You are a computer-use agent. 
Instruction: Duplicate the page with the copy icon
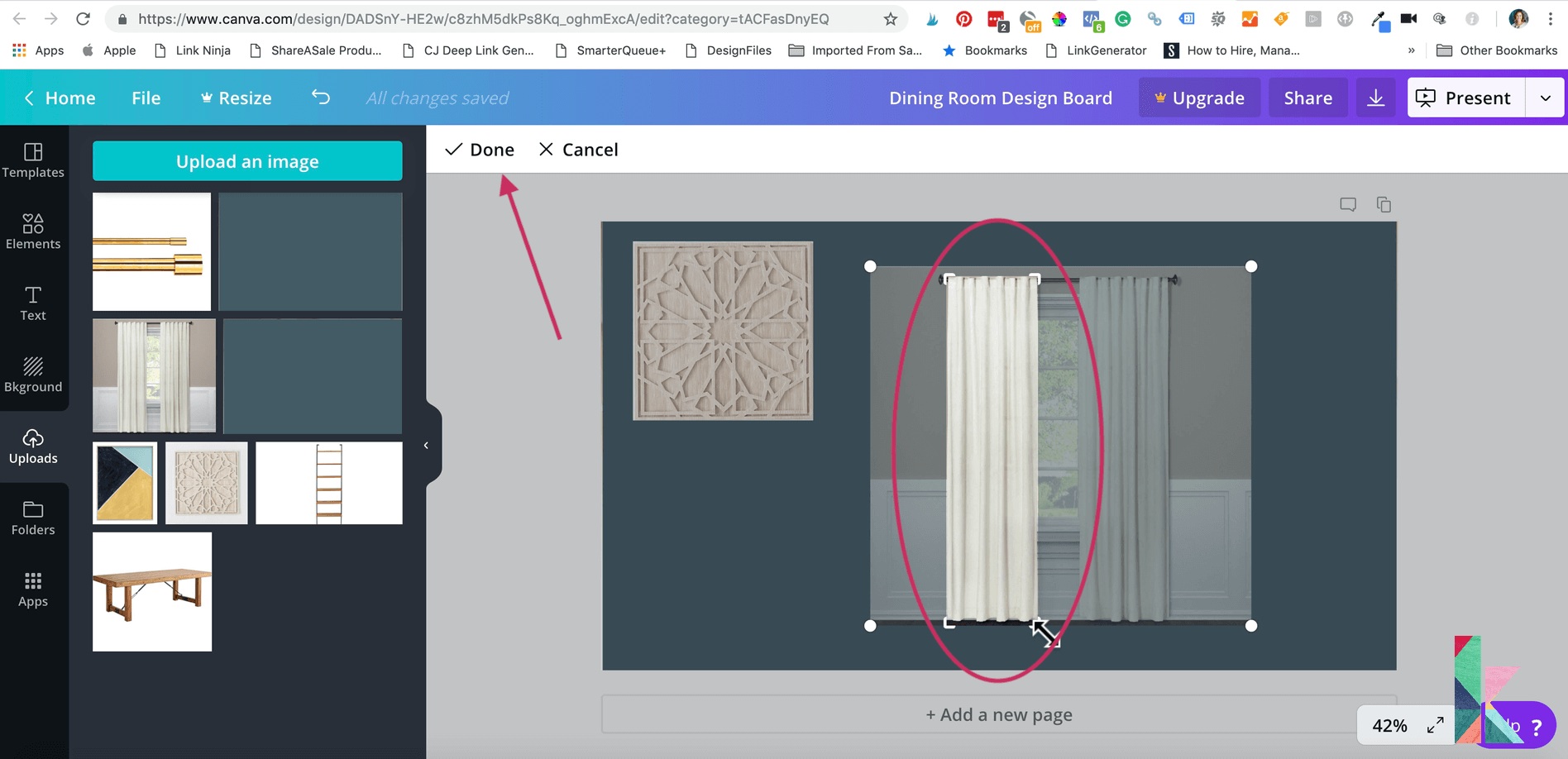pos(1384,203)
